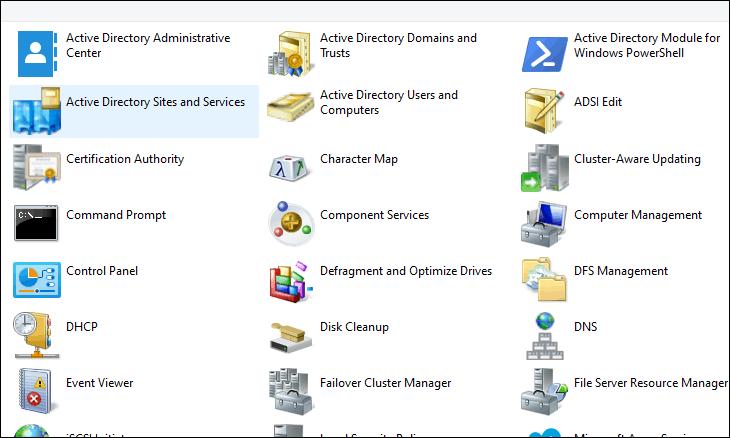Viewport: 730px width, 438px height.
Task: Click 'Active Directory Sites and Services' text
Action: click(155, 102)
